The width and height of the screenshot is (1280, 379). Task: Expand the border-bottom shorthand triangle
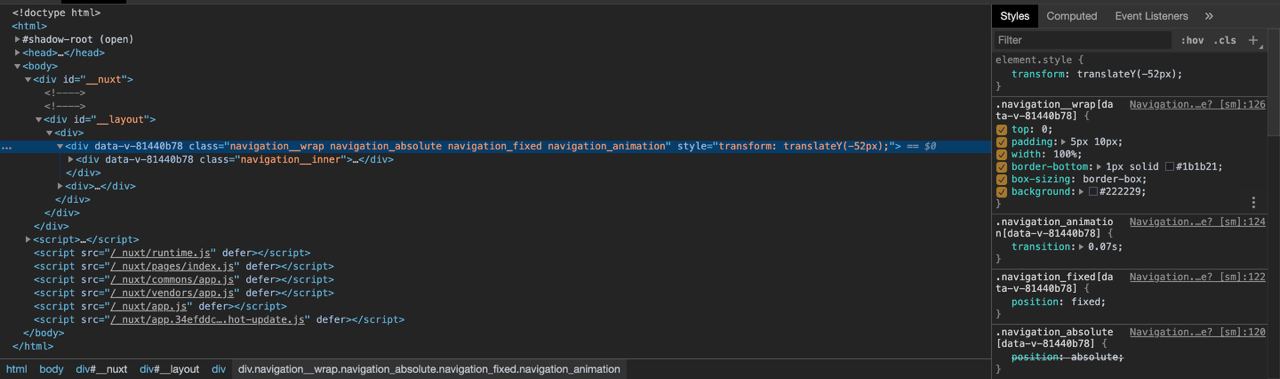[x=1101, y=167]
